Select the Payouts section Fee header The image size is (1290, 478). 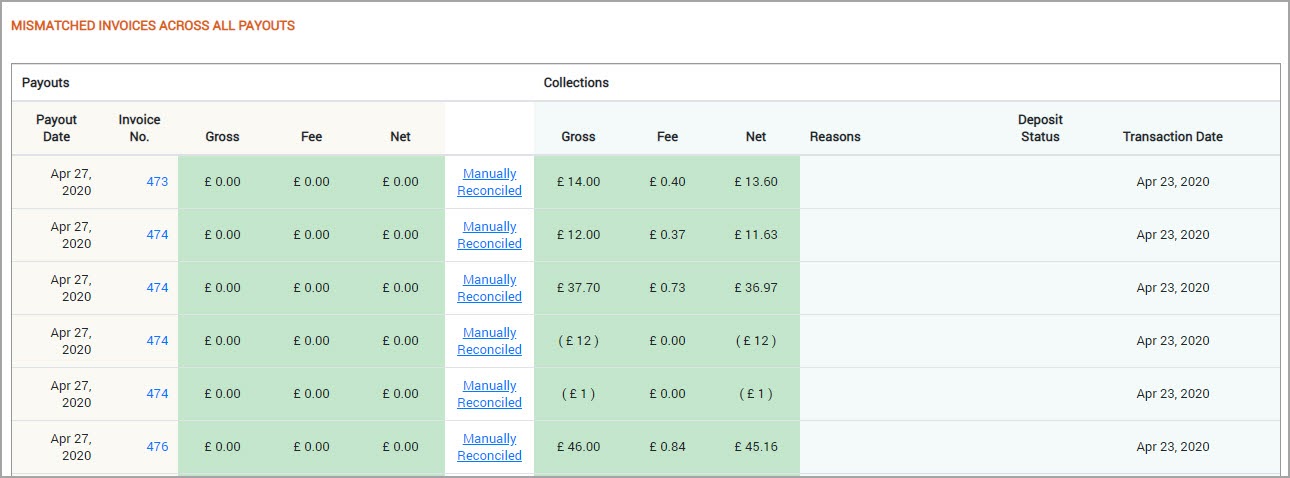coord(311,137)
